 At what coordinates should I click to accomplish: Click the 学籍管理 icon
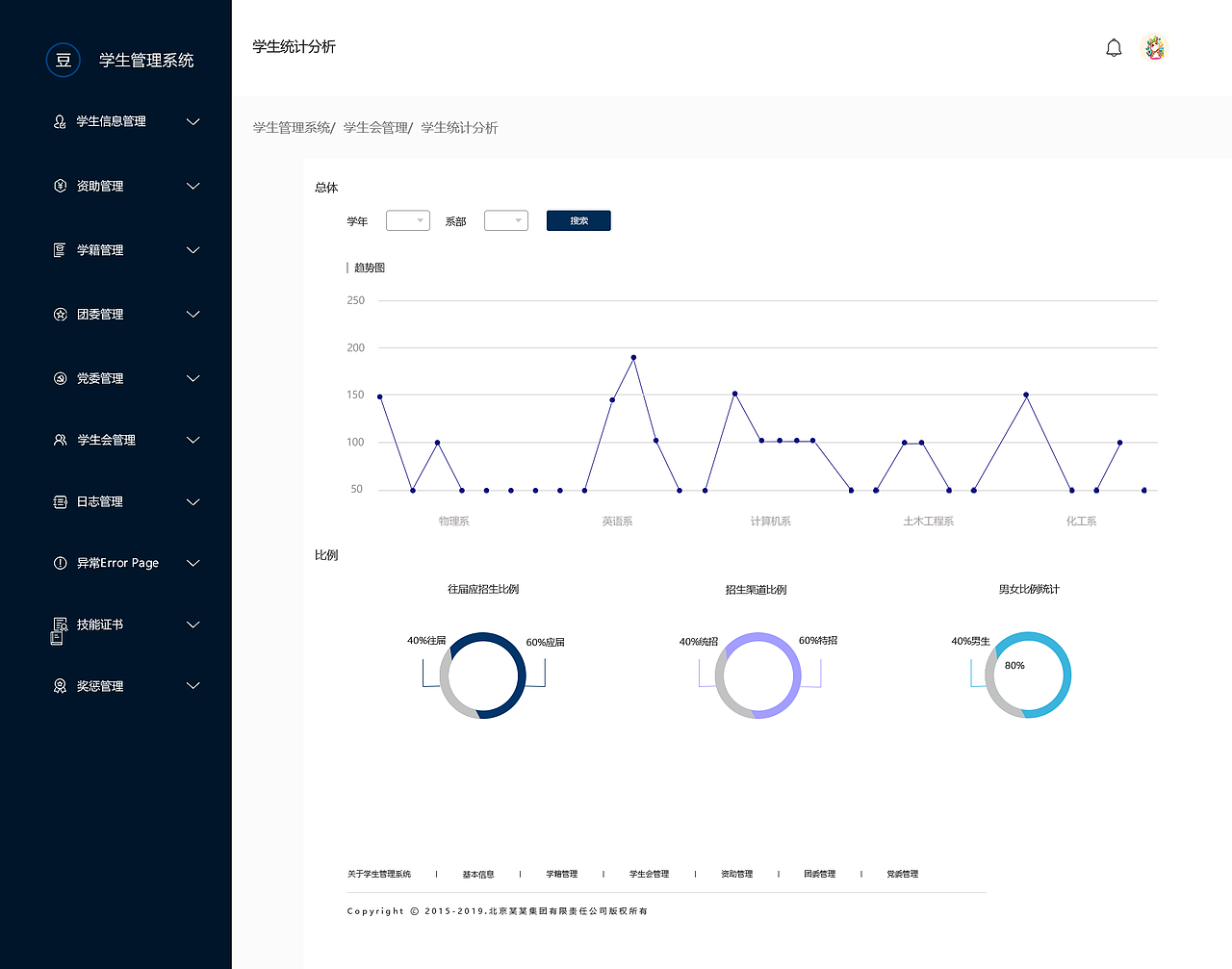click(60, 250)
